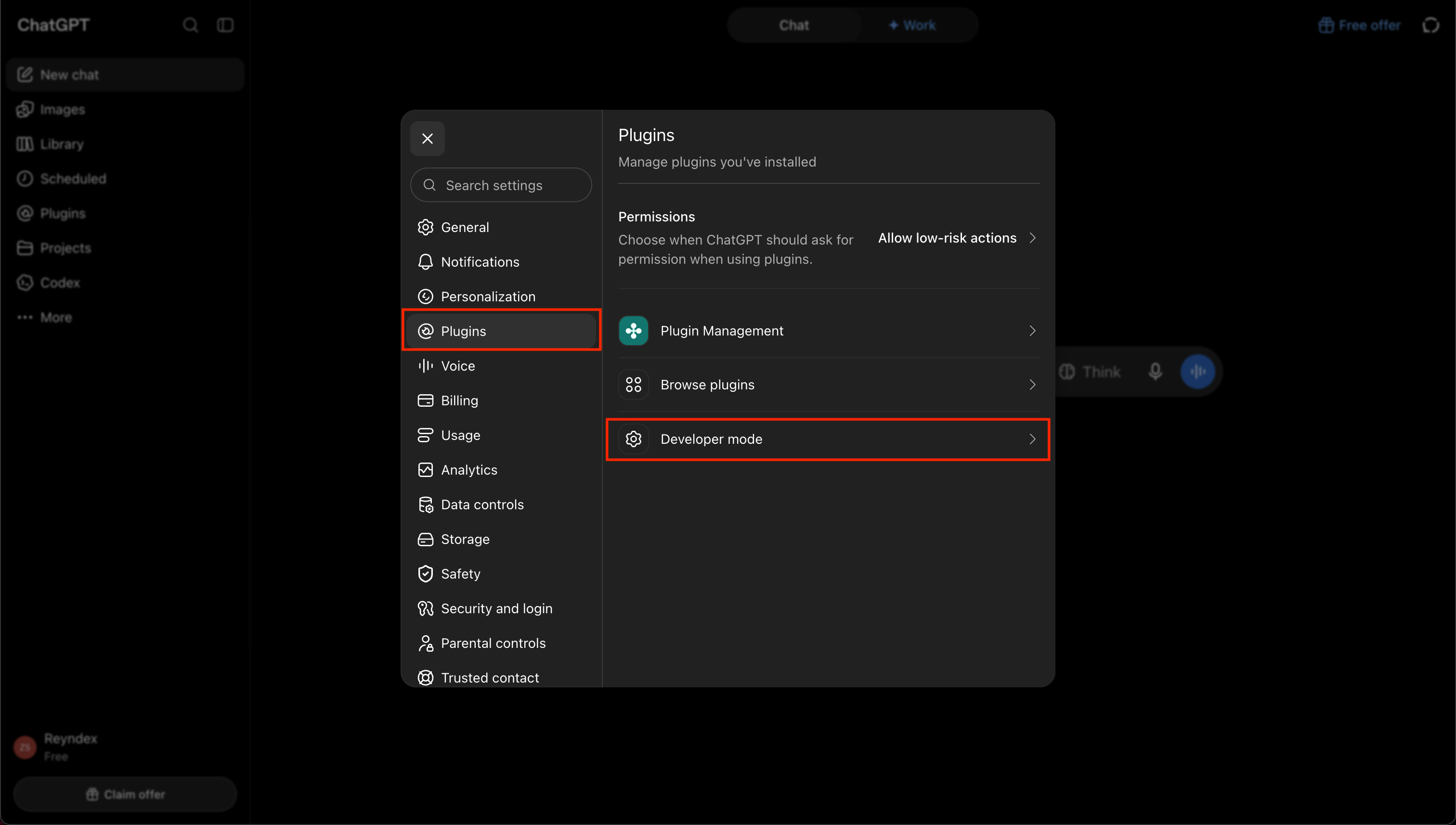Go to Parental controls settings
The height and width of the screenshot is (825, 1456).
pyautogui.click(x=501, y=643)
